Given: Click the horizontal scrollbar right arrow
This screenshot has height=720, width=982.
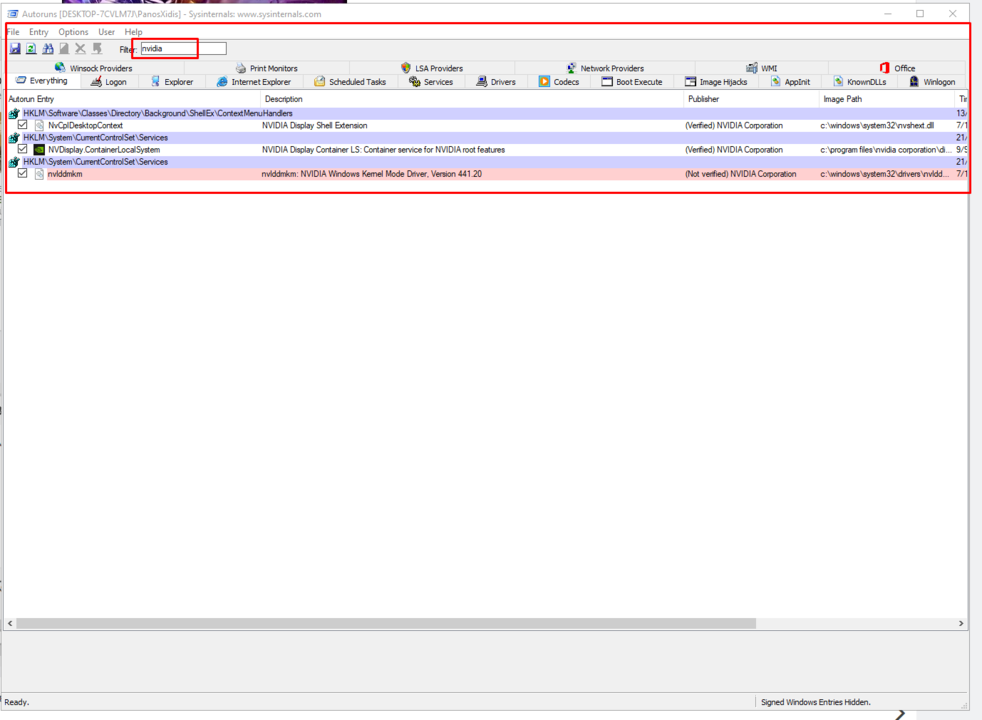Looking at the screenshot, I should (x=961, y=624).
